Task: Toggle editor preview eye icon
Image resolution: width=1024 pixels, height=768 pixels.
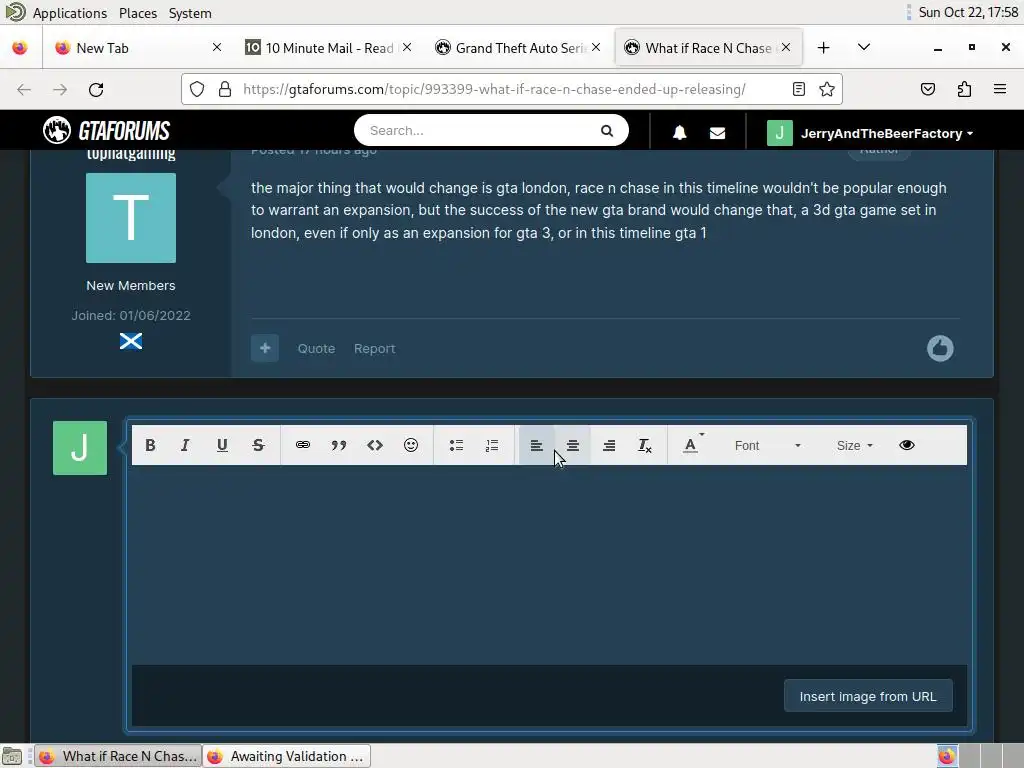Action: 906,445
